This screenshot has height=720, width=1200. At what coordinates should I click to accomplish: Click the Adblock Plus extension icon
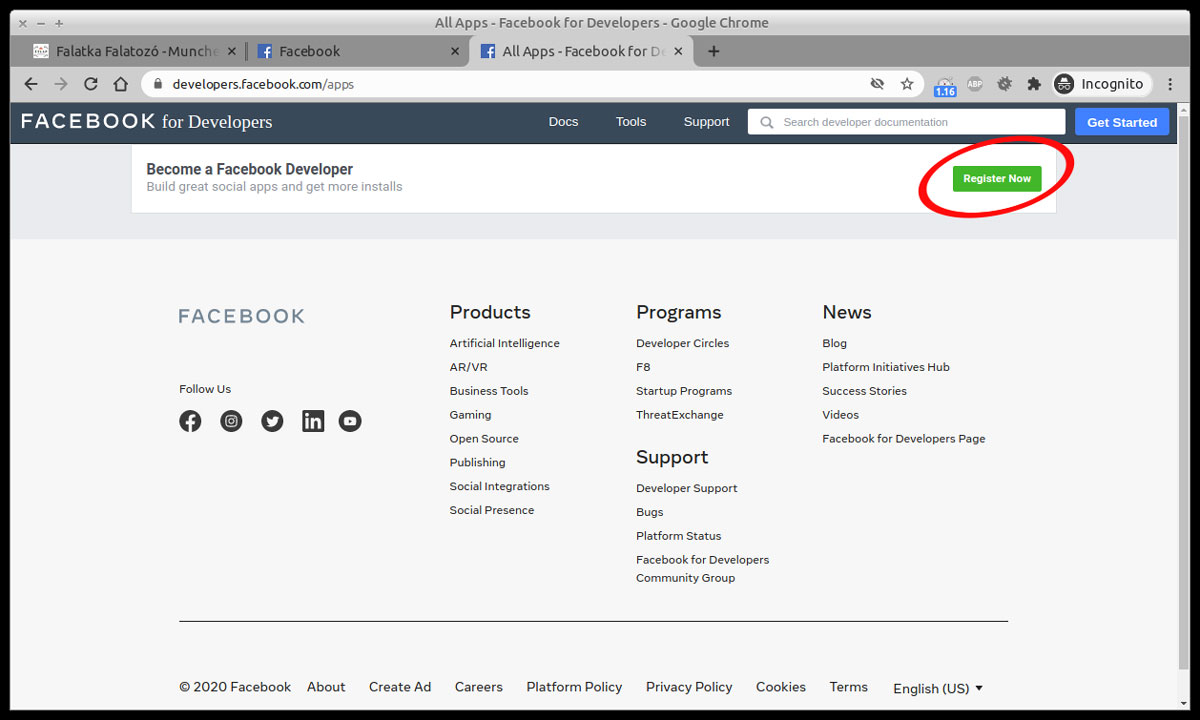coord(975,84)
